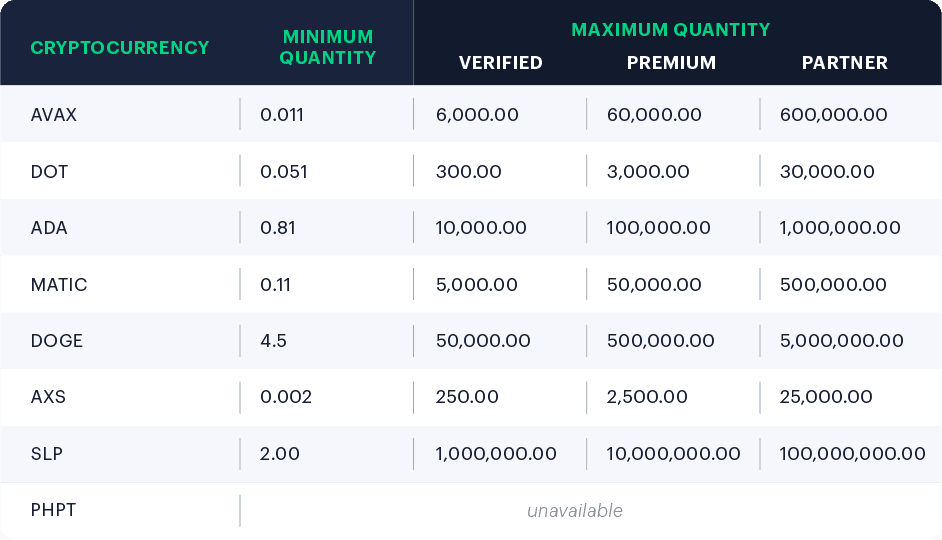The width and height of the screenshot is (942, 540).
Task: Click the PARTNER sub-header
Action: (x=844, y=63)
